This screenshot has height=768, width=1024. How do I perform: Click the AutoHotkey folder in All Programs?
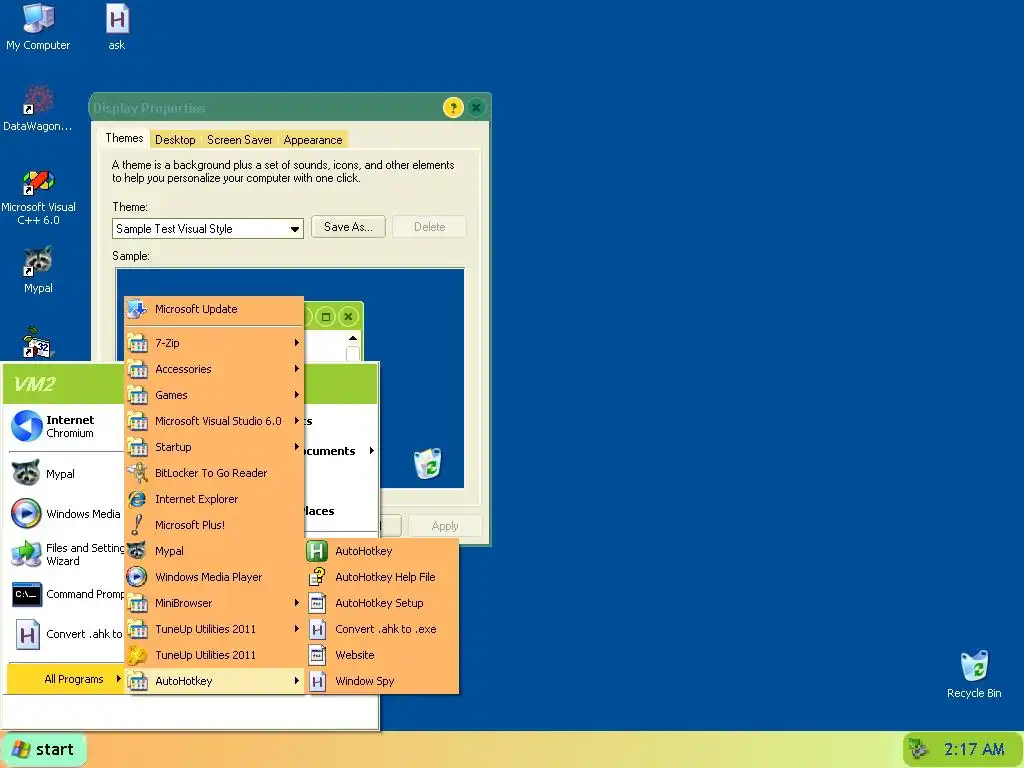pyautogui.click(x=214, y=681)
